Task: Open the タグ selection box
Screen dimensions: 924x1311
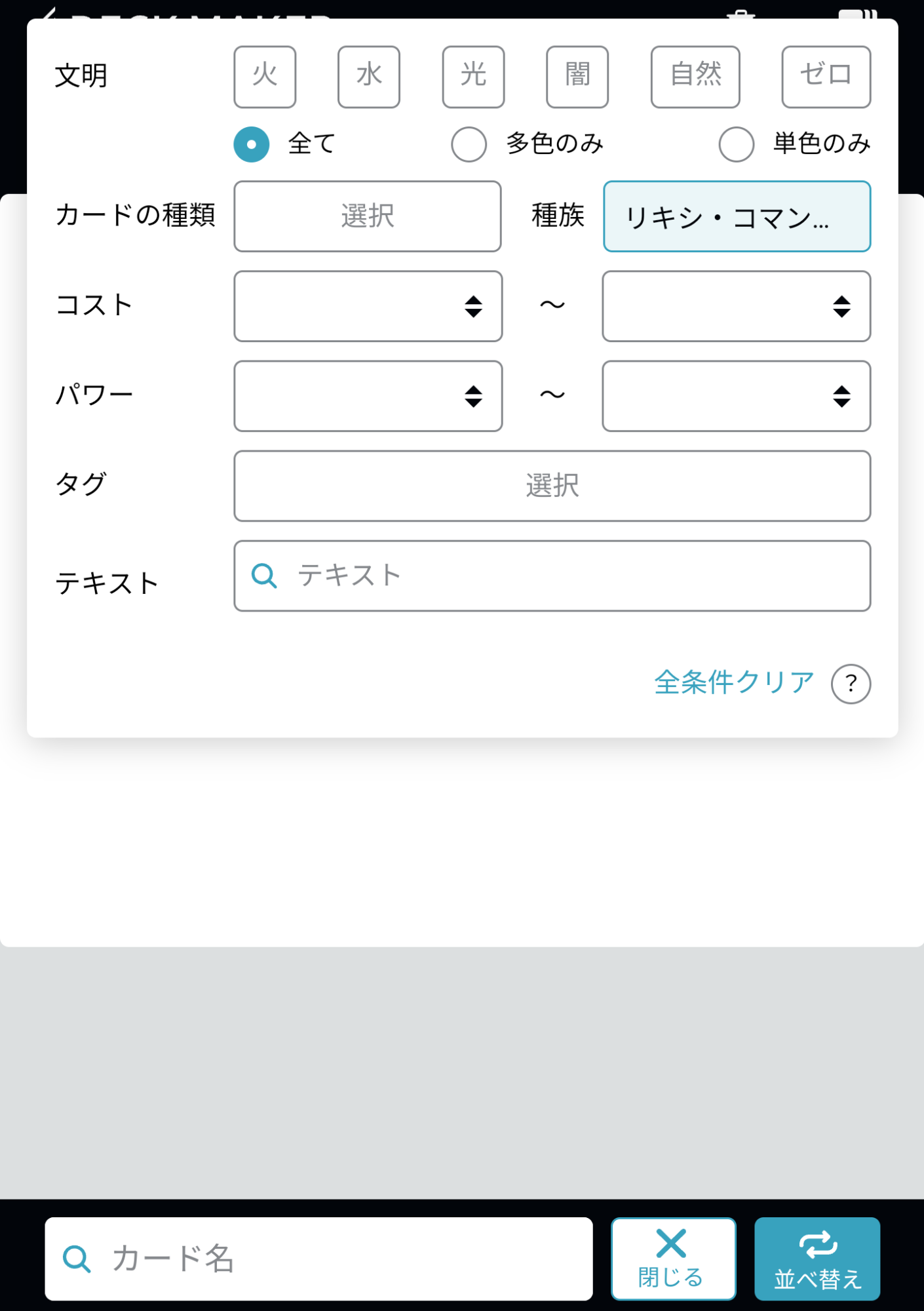Action: 552,486
